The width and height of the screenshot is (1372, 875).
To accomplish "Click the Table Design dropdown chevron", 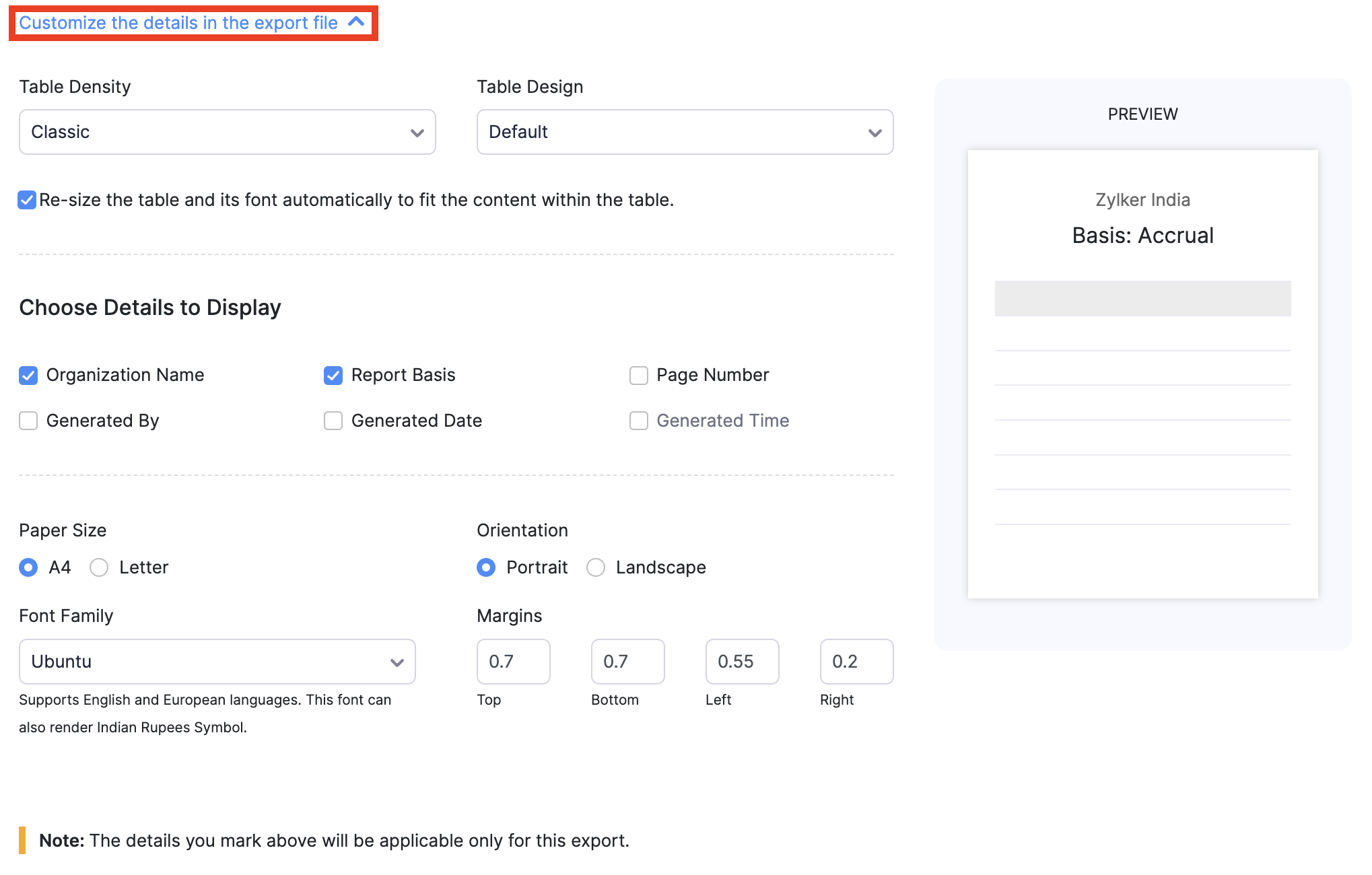I will pyautogui.click(x=874, y=132).
